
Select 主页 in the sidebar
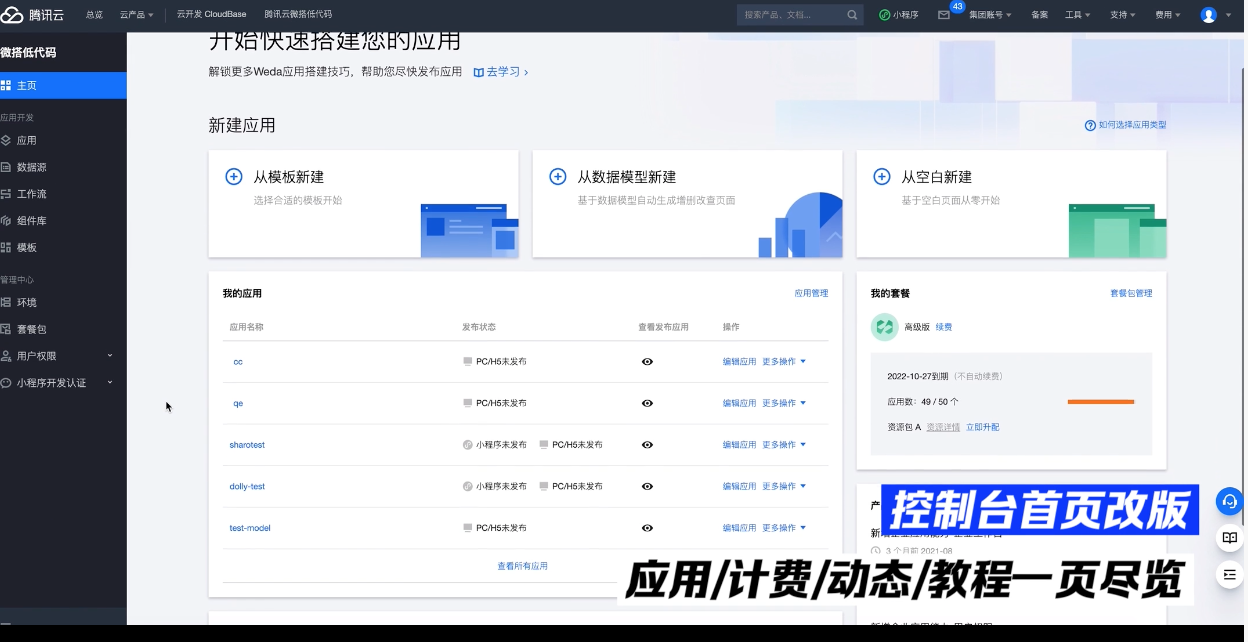point(63,86)
